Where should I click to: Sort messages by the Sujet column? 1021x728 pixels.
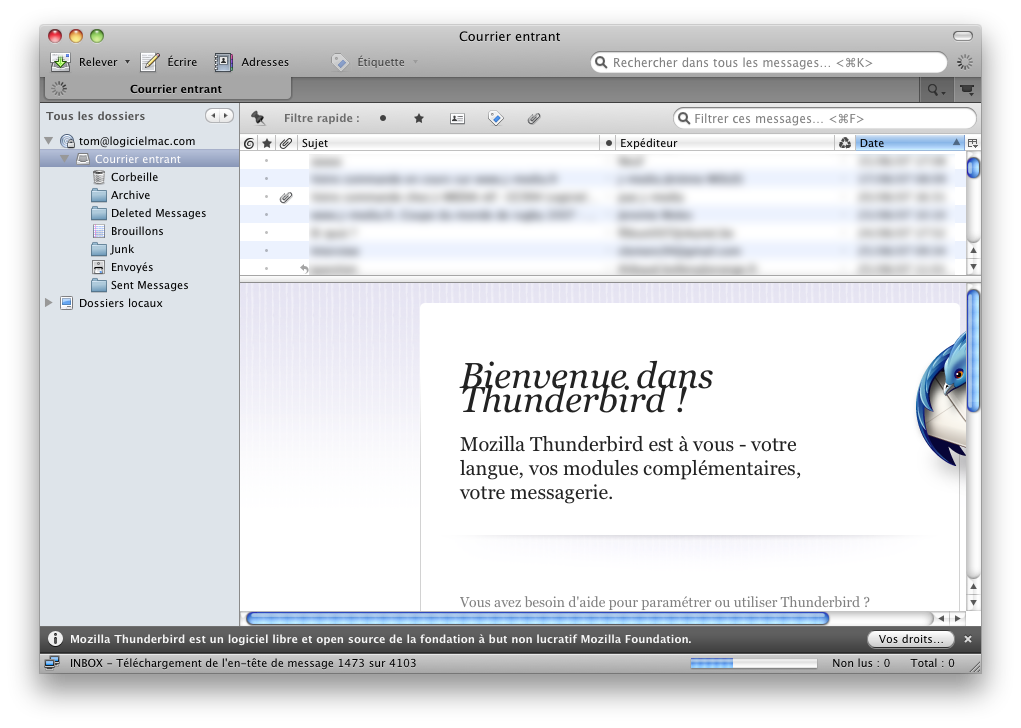448,143
